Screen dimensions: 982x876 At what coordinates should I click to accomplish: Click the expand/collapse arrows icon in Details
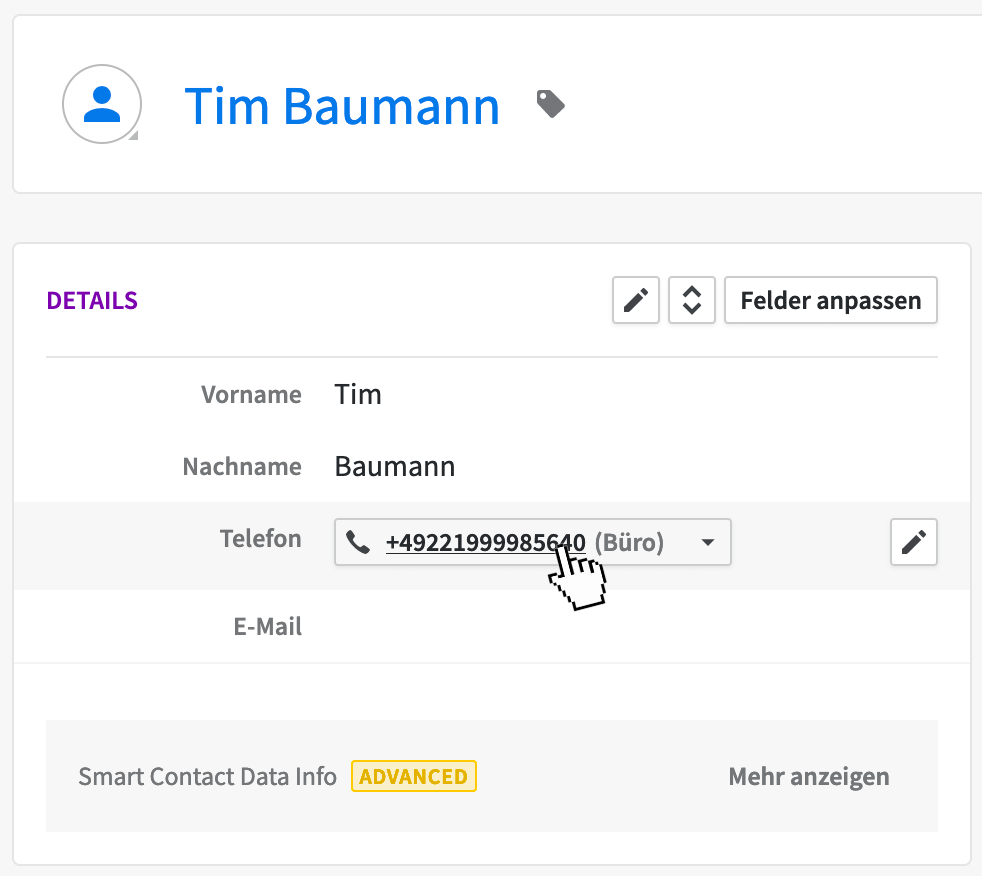coord(692,300)
